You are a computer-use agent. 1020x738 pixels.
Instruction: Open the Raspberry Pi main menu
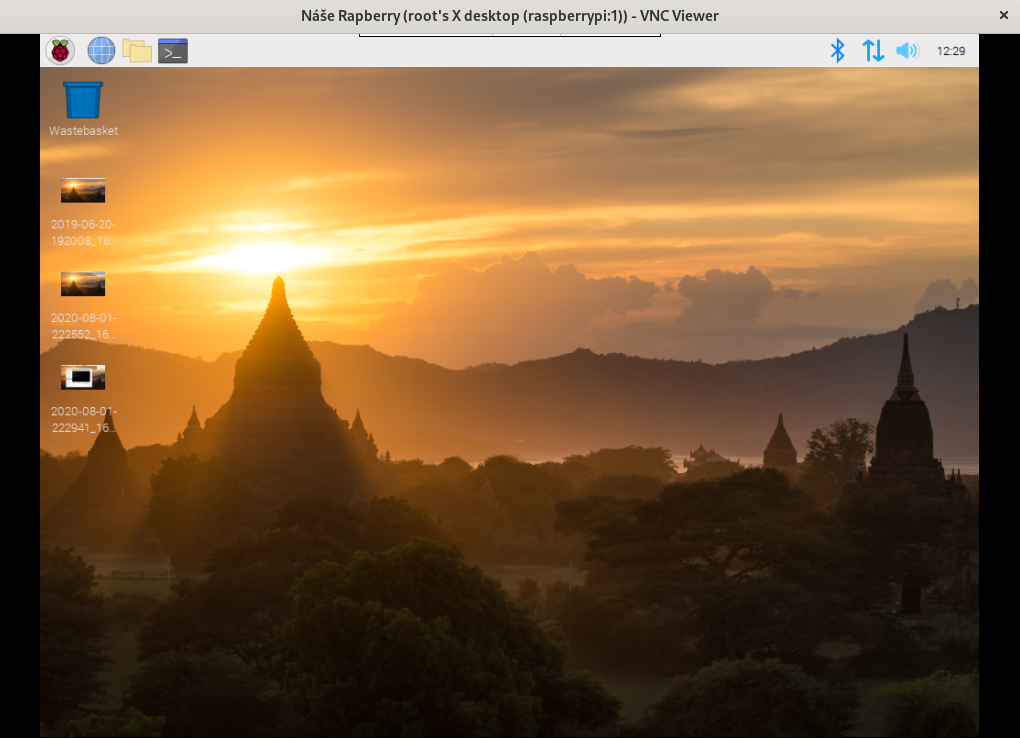(60, 51)
